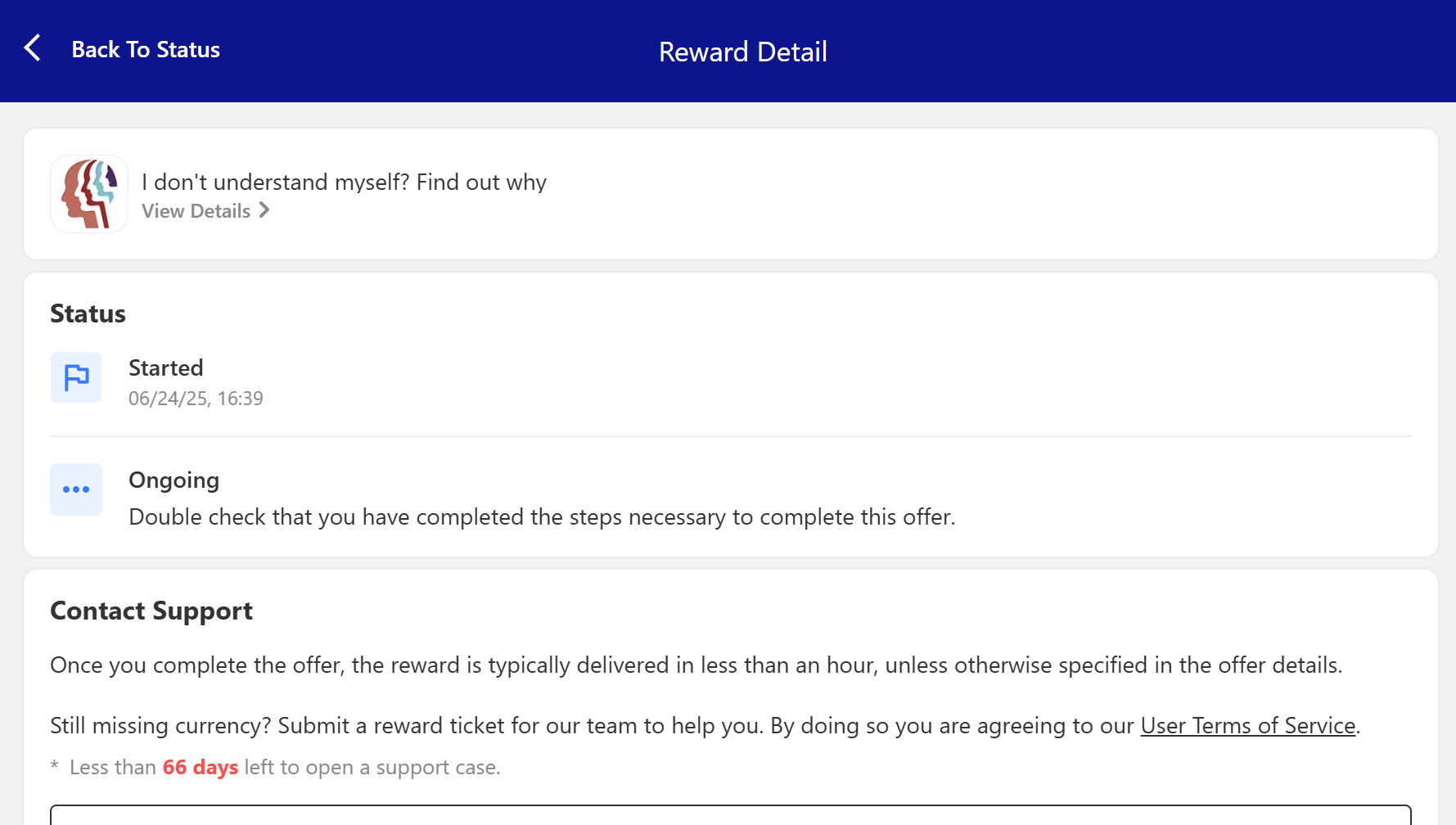This screenshot has width=1456, height=825.
Task: Go back via Back To Status label
Action: click(x=146, y=50)
